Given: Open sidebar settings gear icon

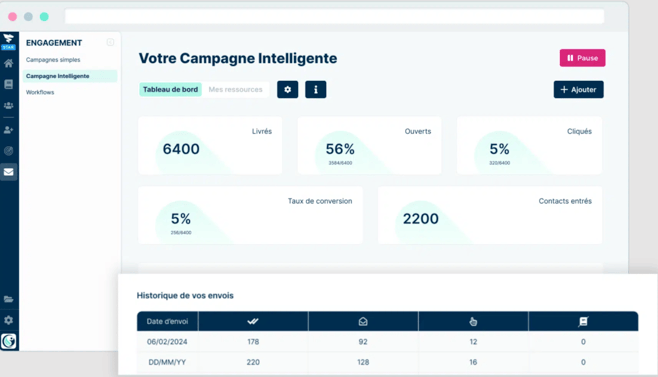Looking at the screenshot, I should (8, 320).
